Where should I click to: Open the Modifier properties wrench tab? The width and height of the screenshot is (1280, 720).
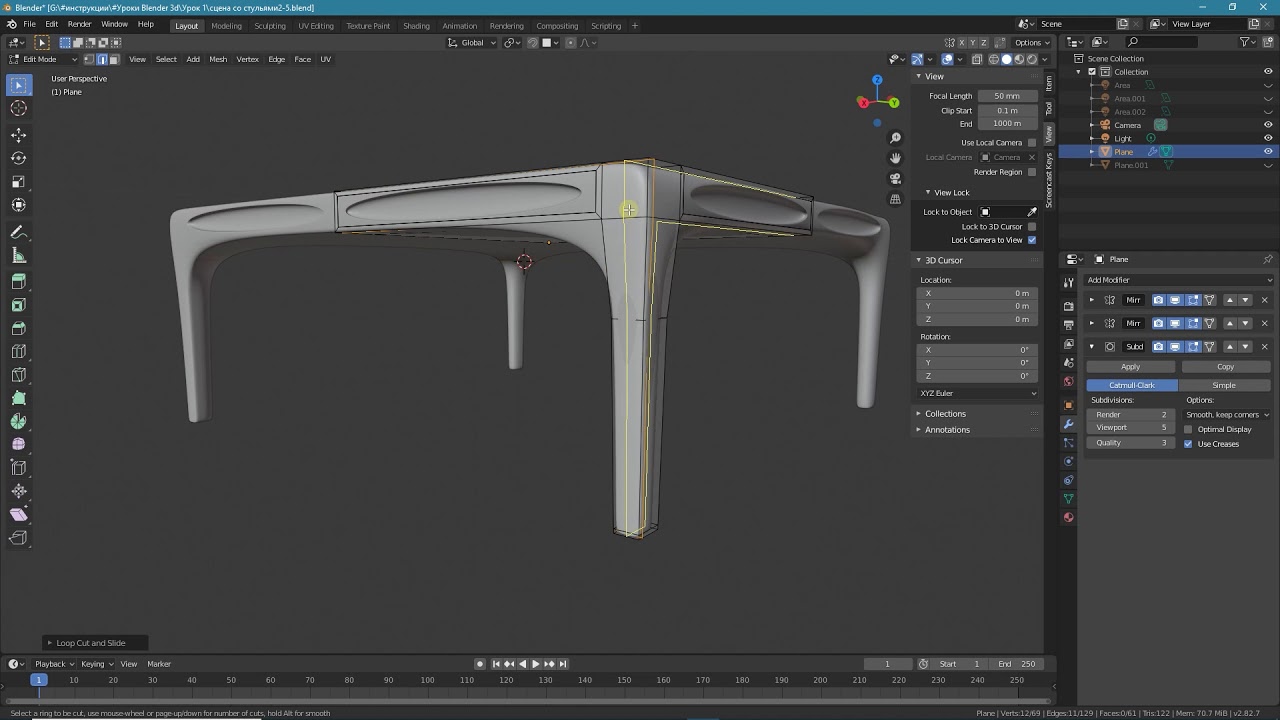click(1068, 424)
